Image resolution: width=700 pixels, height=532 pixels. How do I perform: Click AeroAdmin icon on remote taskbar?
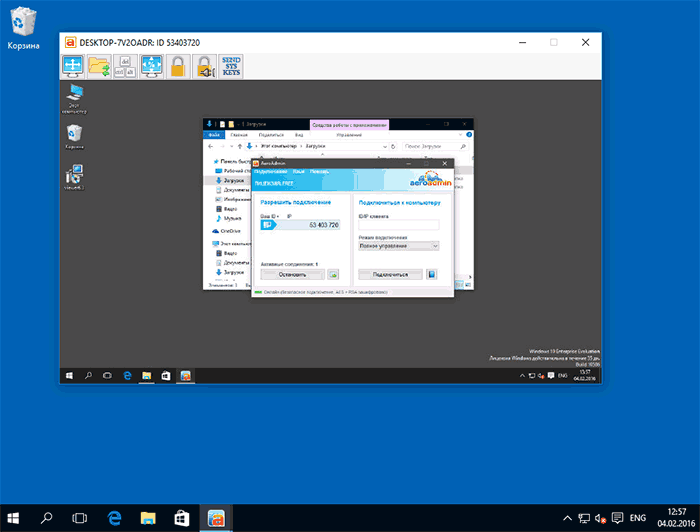[185, 376]
